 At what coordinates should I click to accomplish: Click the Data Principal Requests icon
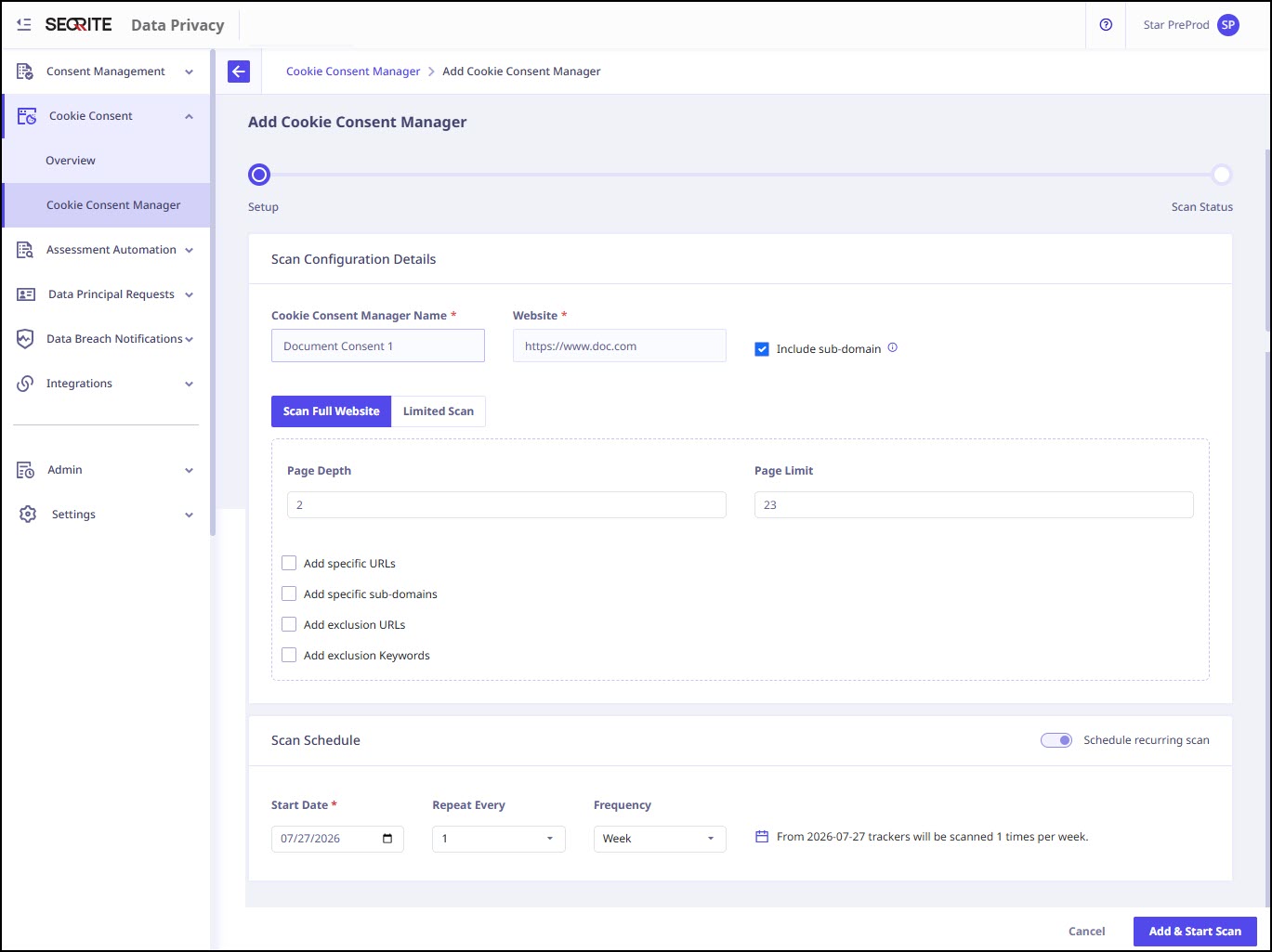[x=26, y=294]
